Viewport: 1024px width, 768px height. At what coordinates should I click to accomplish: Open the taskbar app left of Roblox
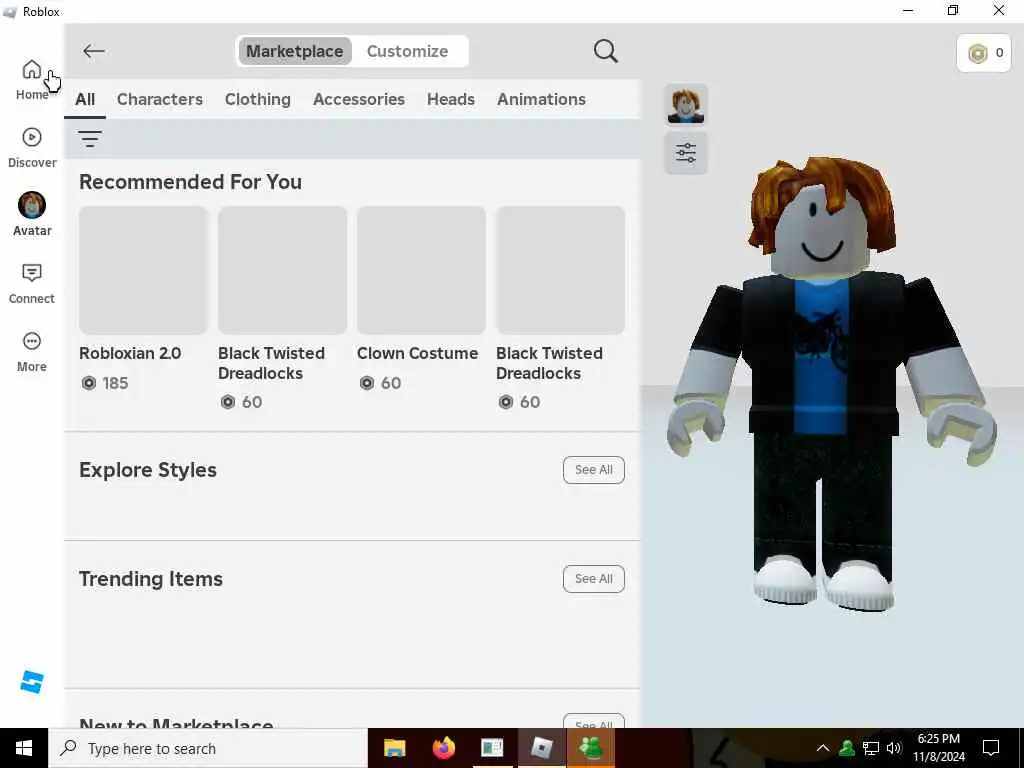492,748
